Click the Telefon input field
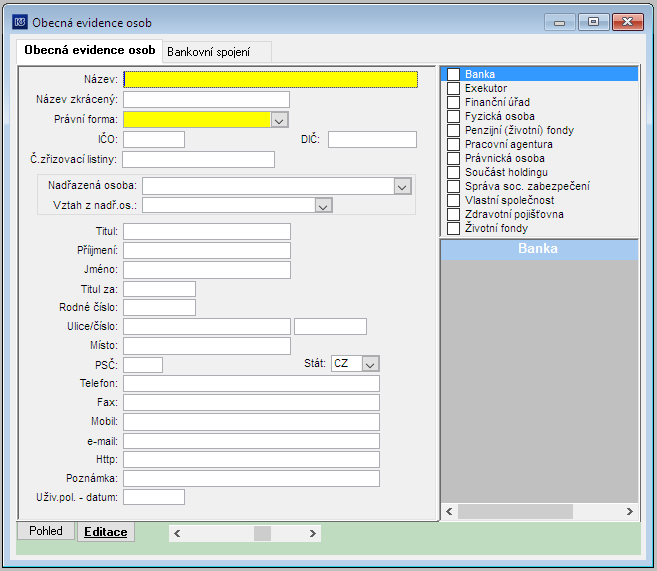Viewport: 657px width, 571px height. pyautogui.click(x=251, y=384)
